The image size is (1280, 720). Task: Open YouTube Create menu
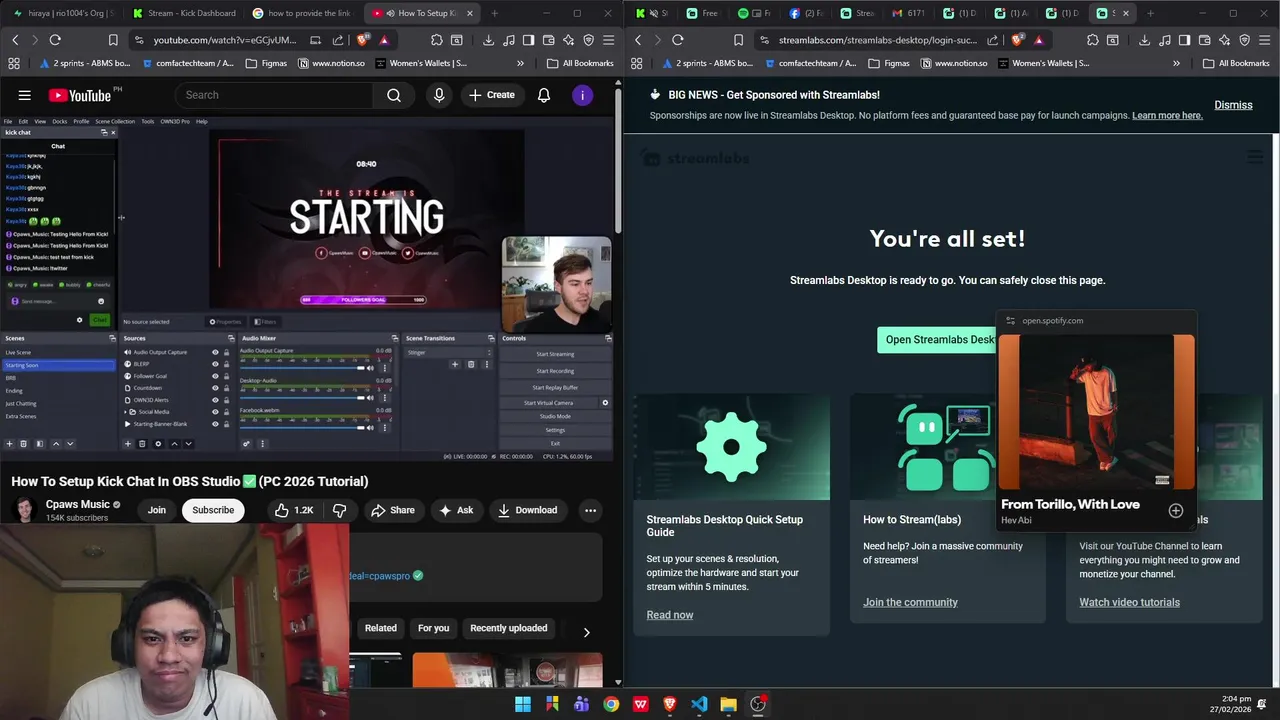[x=491, y=95]
